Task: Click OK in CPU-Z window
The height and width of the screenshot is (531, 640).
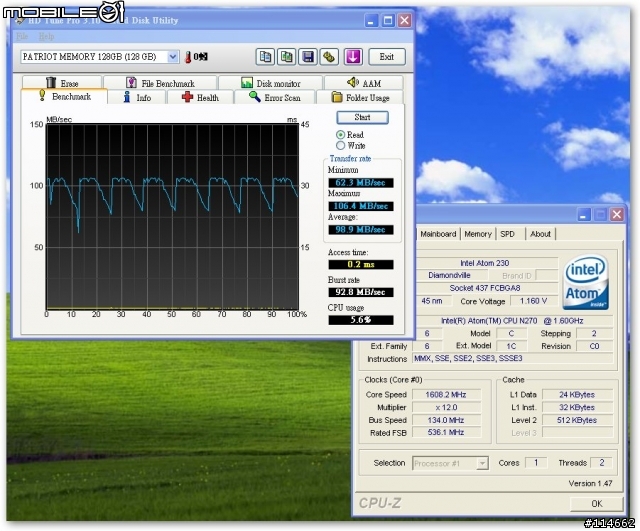Action: click(597, 504)
